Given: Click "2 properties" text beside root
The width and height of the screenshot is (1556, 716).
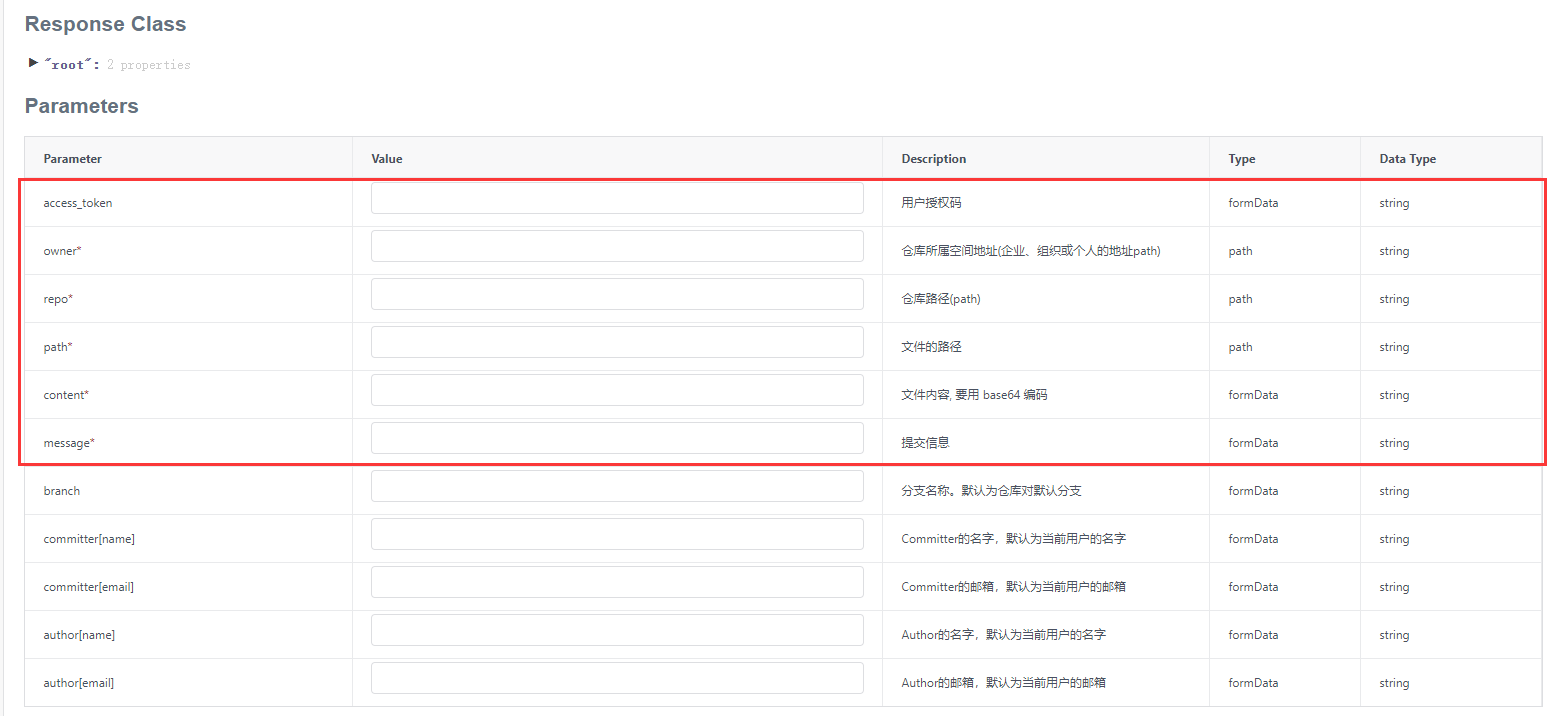Looking at the screenshot, I should tap(148, 65).
